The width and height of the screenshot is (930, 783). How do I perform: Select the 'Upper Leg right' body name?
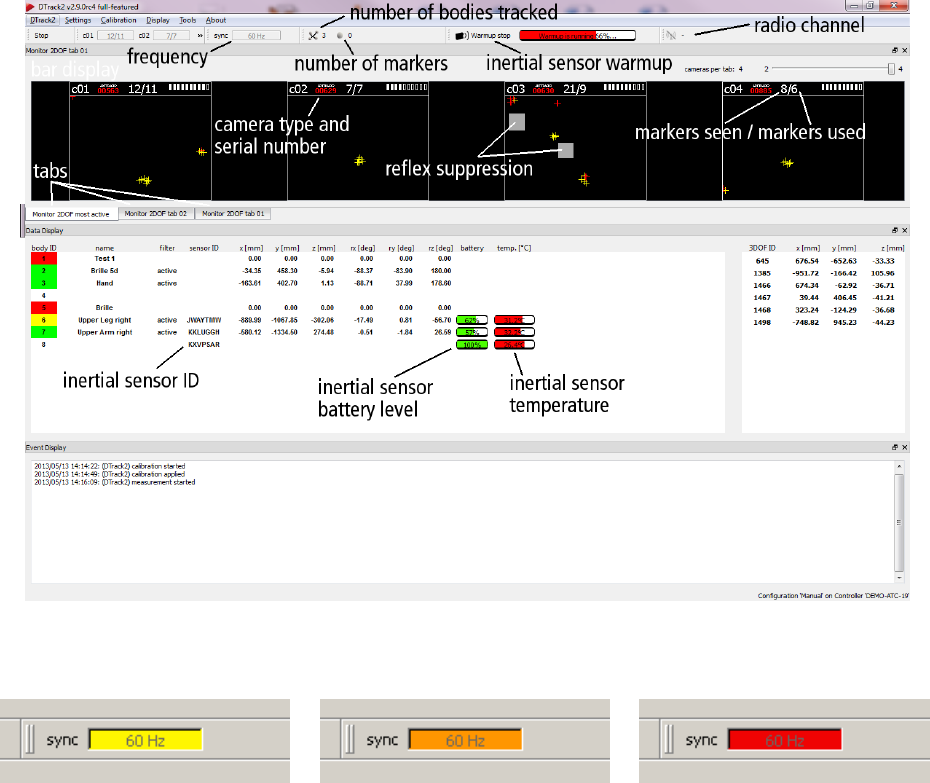pos(104,320)
